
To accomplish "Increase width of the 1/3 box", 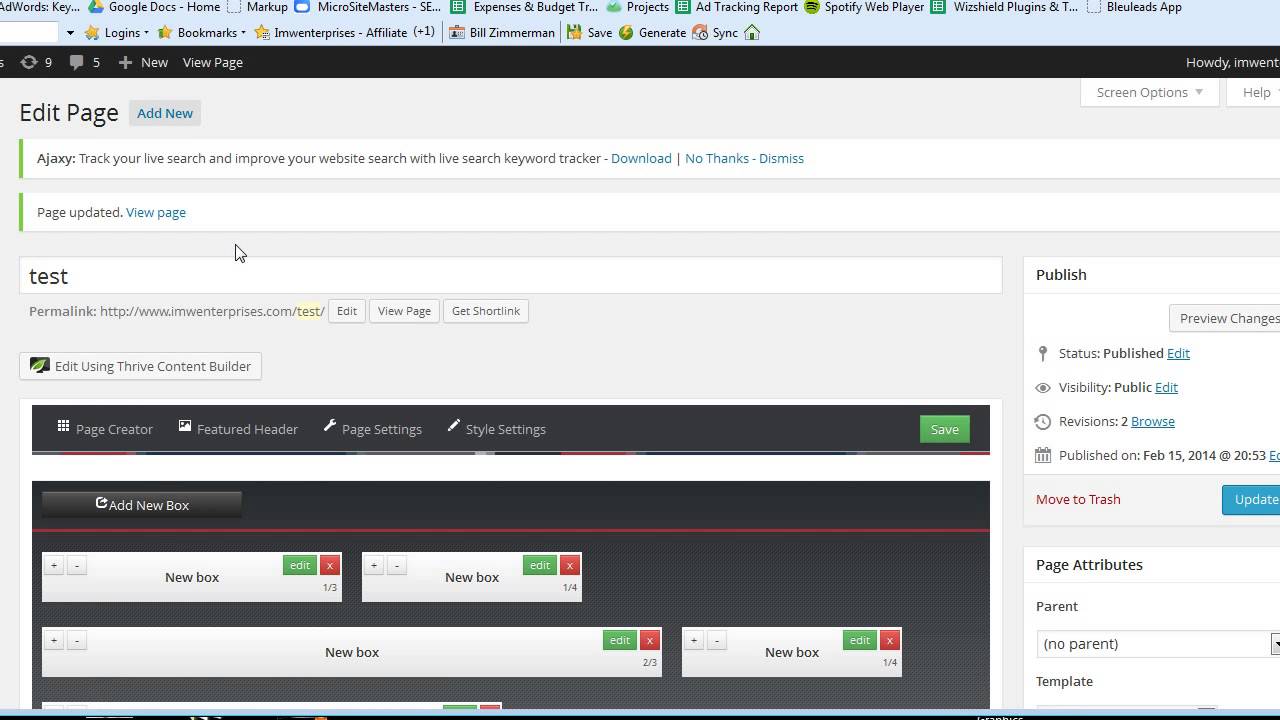I will [x=54, y=565].
